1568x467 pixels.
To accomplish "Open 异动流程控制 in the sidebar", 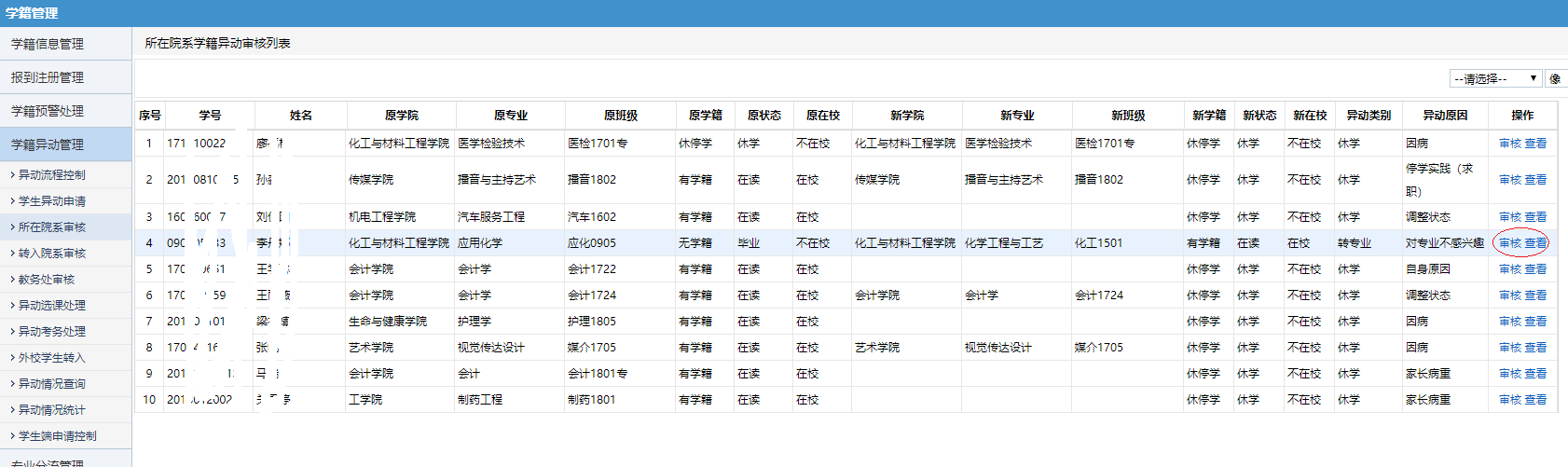I will tap(52, 175).
